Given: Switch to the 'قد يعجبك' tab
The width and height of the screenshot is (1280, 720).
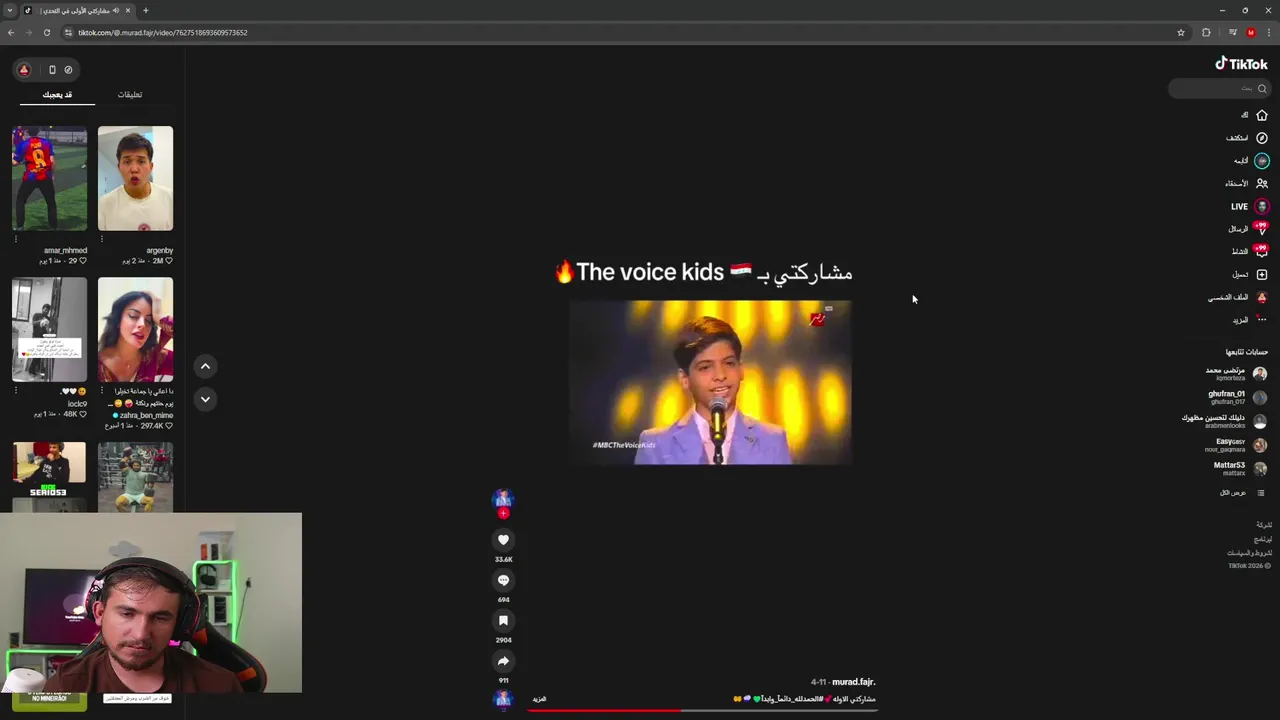Looking at the screenshot, I should click(x=57, y=95).
